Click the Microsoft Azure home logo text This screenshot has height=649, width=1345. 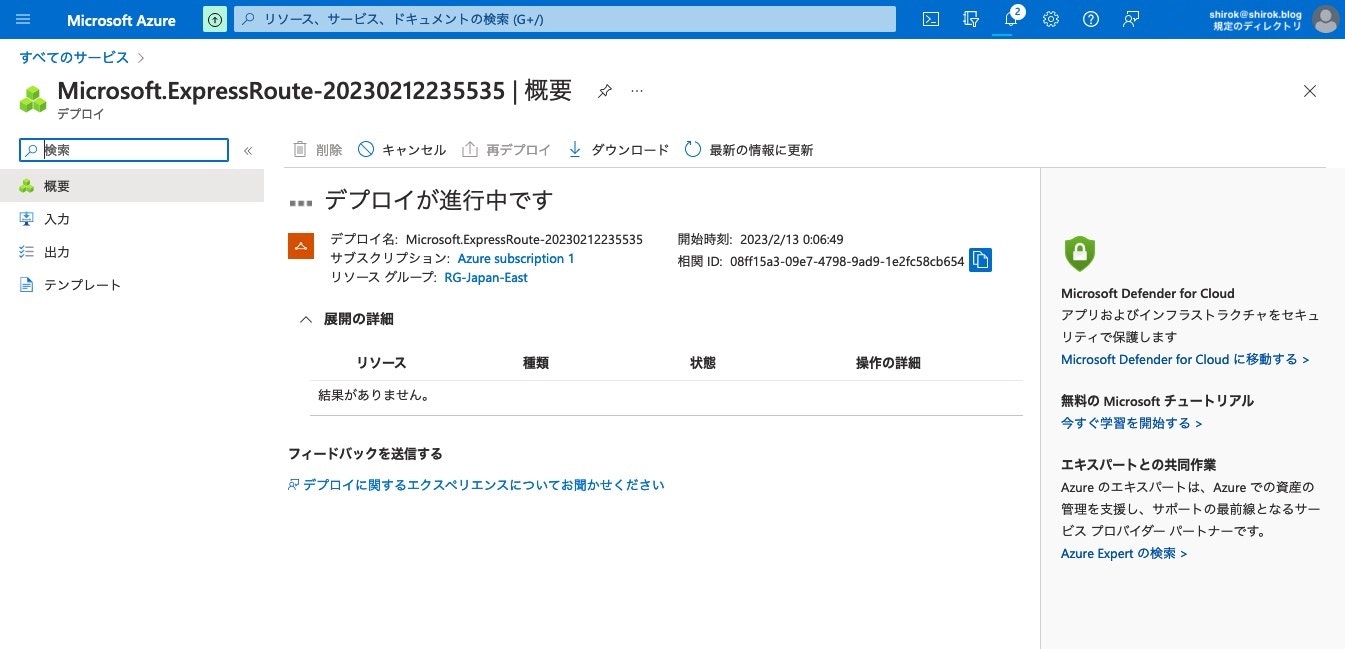point(121,20)
